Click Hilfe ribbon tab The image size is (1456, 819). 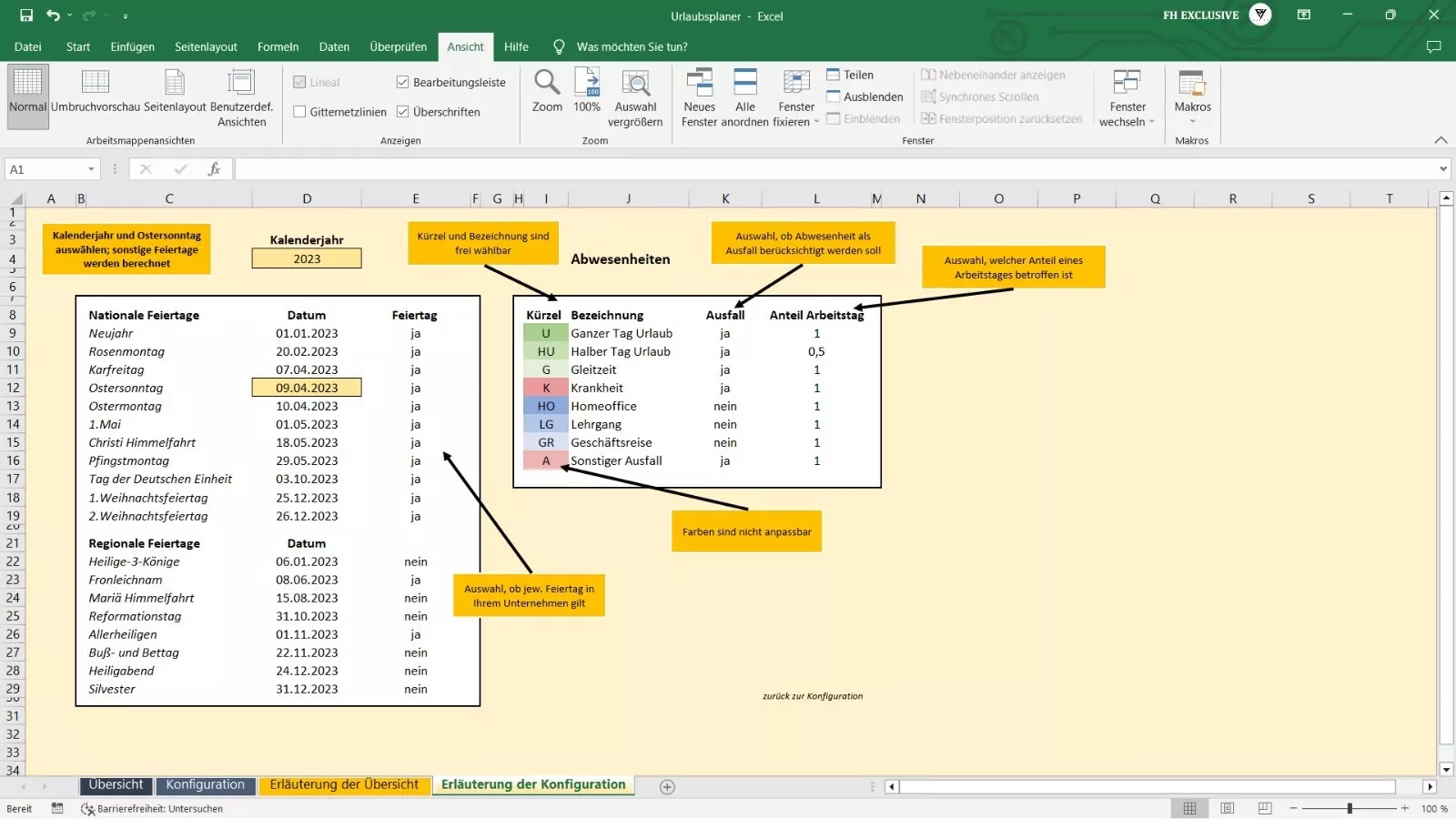[x=516, y=46]
